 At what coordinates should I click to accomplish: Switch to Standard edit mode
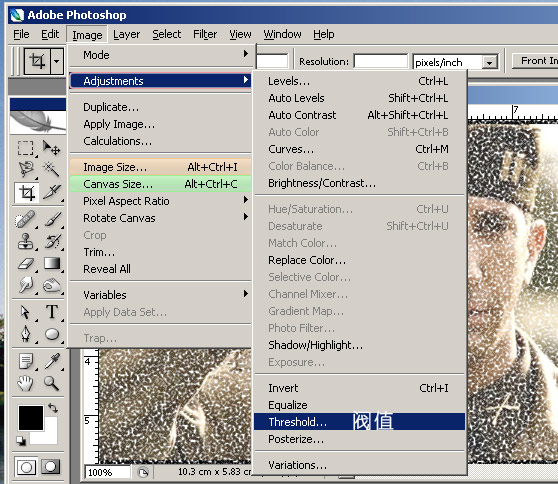point(26,467)
